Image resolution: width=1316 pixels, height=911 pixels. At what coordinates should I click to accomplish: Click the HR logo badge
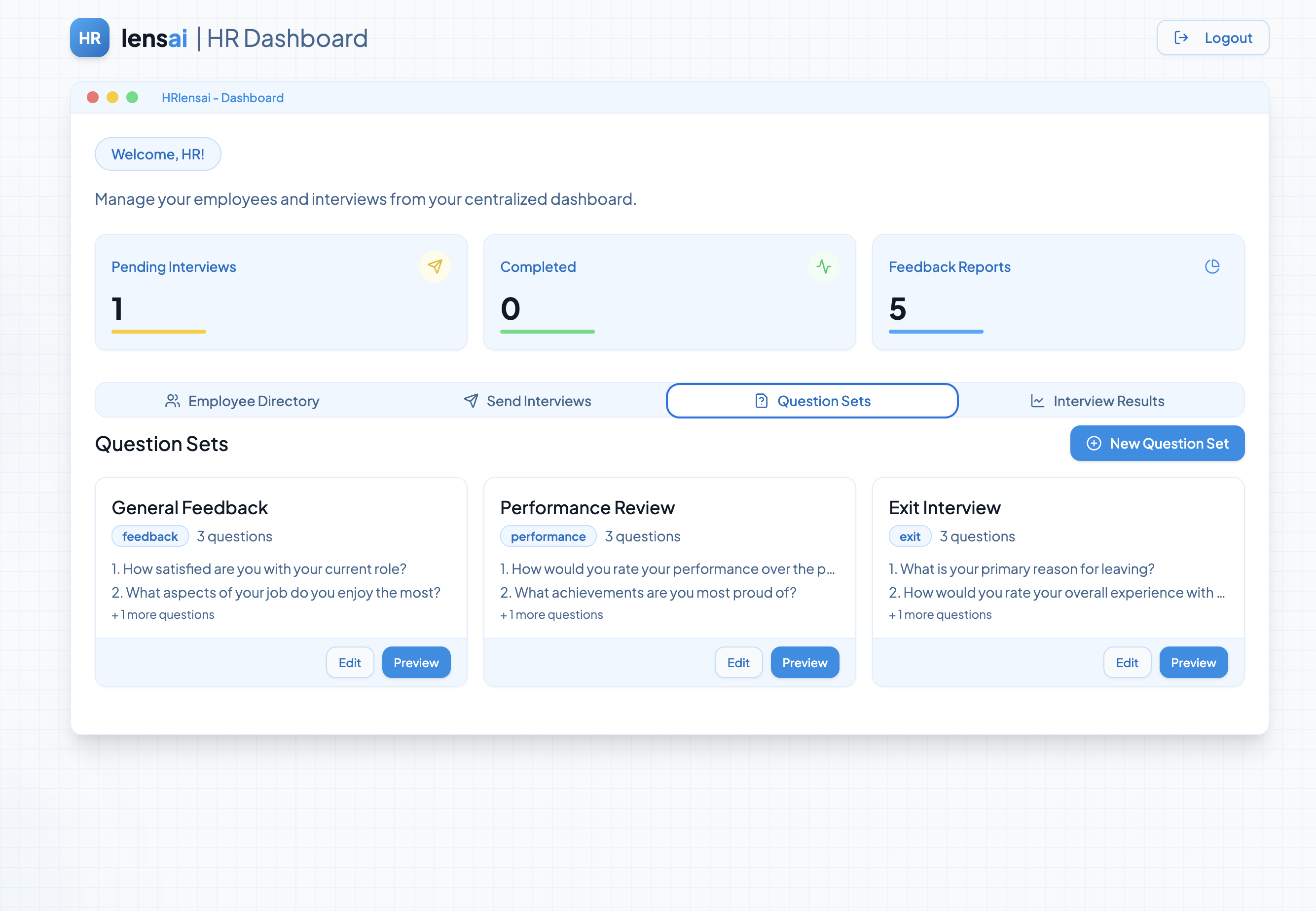90,38
